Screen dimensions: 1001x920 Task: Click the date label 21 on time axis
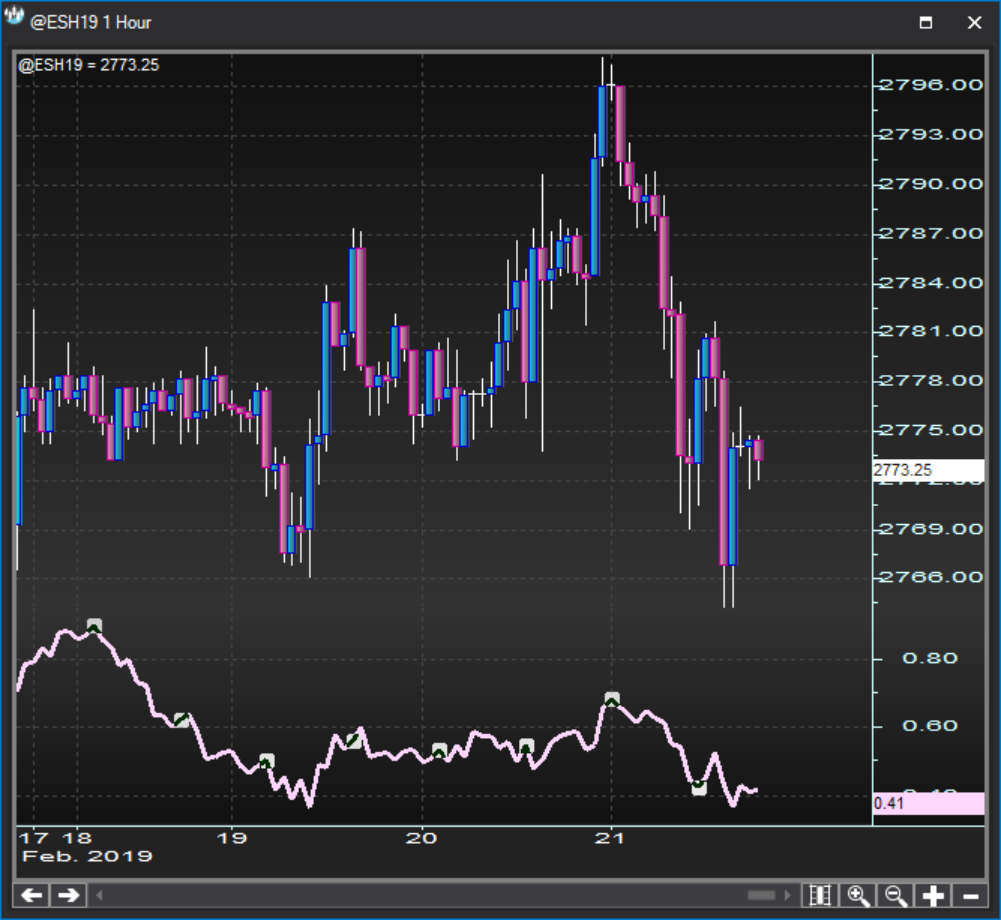610,838
